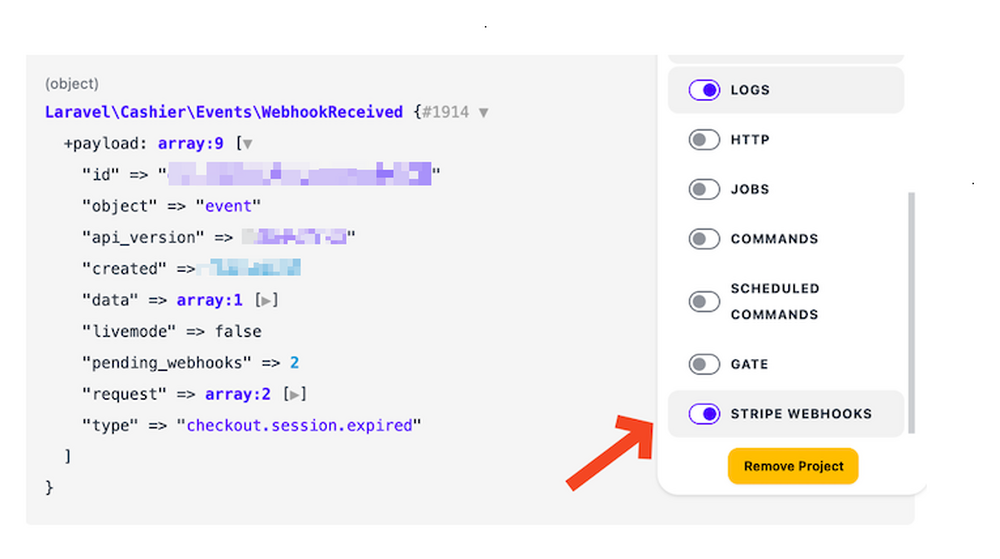1000x559 pixels.
Task: Click the Remove Project button
Action: coord(793,466)
